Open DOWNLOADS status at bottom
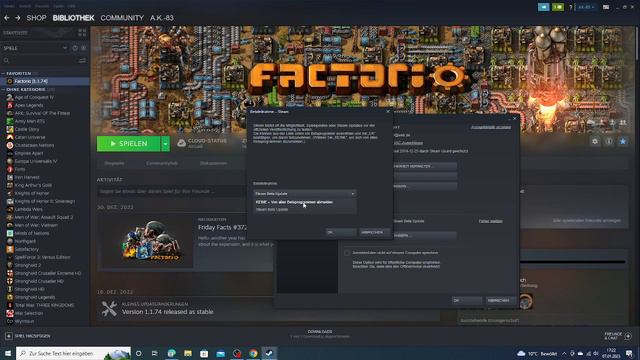Screen dimensions: 640x360 320,334
